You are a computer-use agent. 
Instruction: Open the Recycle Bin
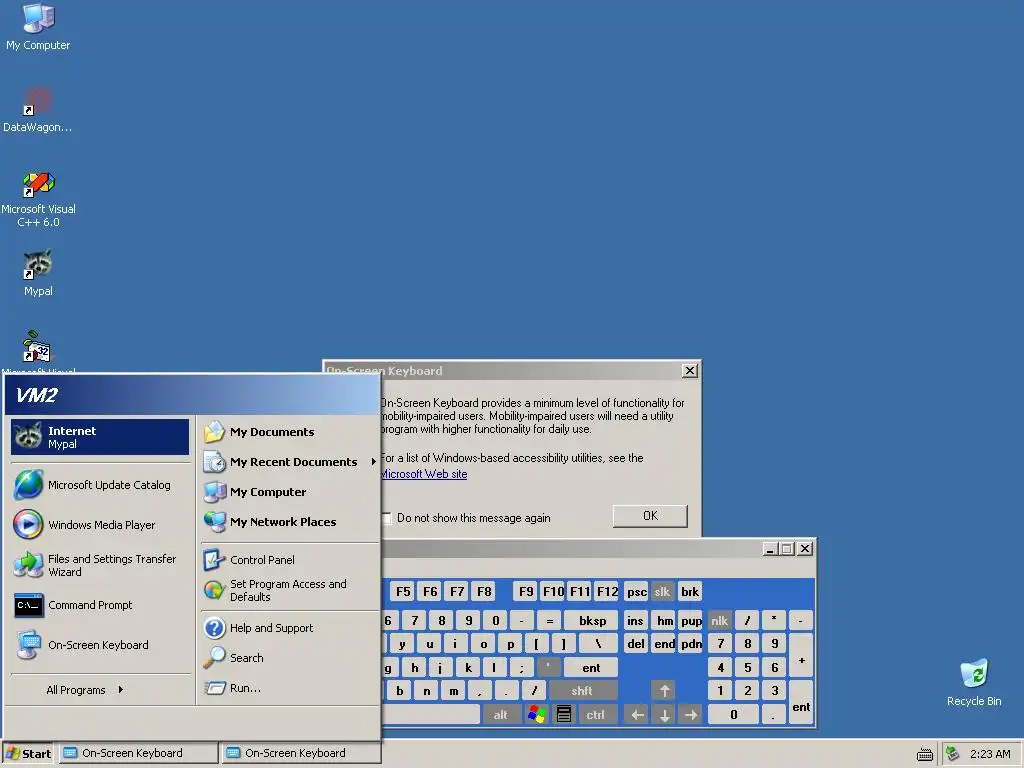974,682
